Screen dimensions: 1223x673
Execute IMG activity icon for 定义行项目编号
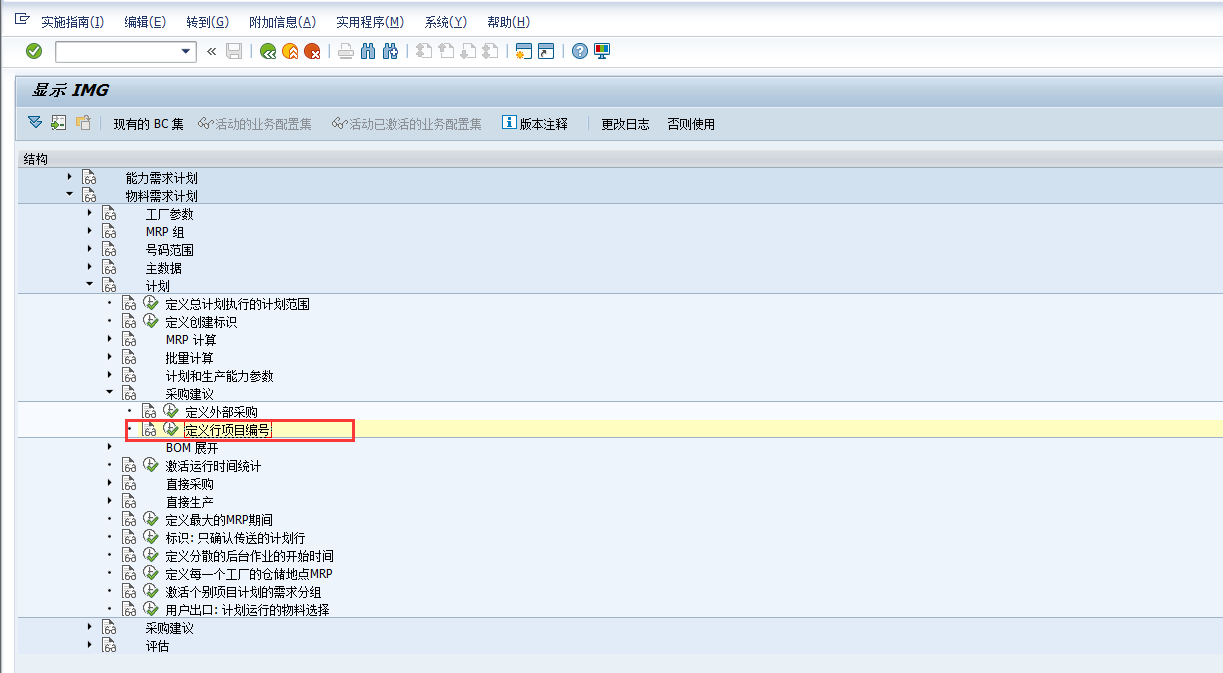(171, 429)
